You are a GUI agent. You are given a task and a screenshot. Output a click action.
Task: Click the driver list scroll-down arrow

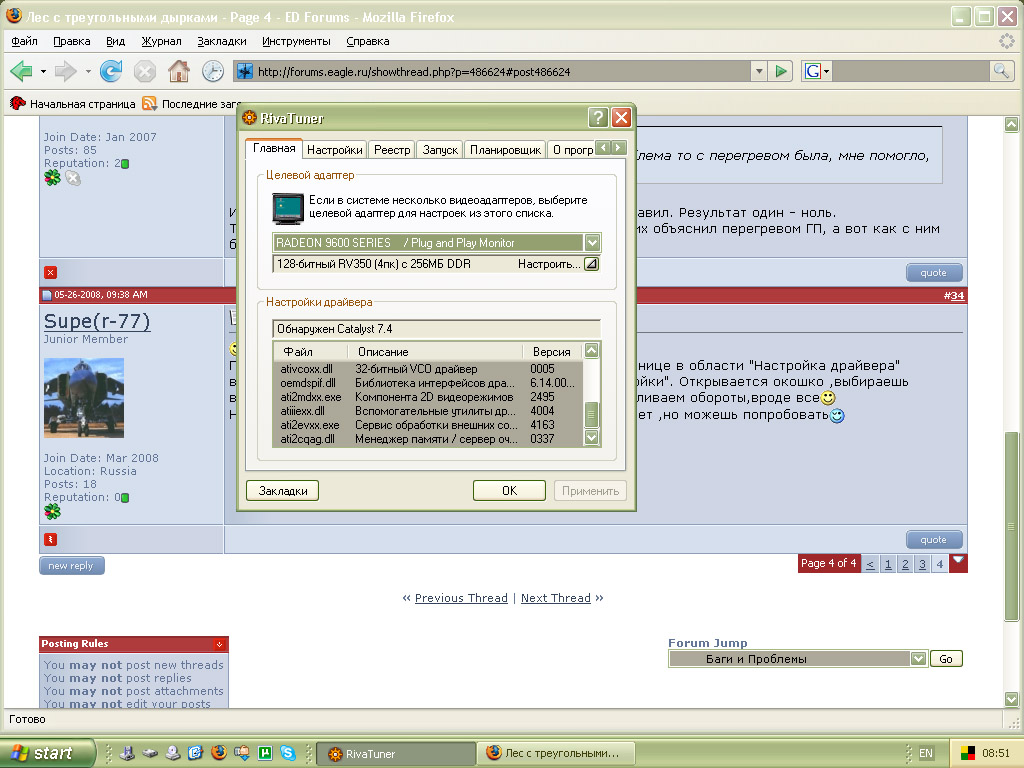pos(592,437)
